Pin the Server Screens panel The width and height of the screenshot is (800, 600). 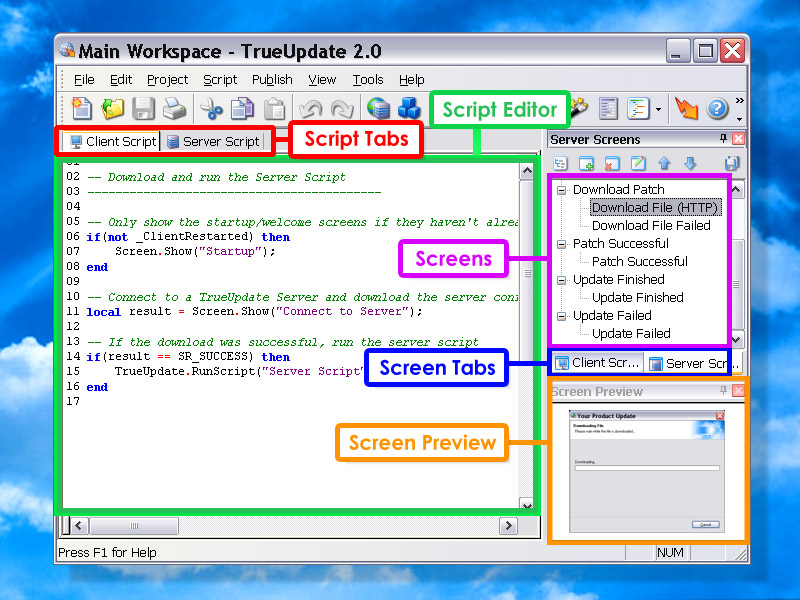(723, 138)
